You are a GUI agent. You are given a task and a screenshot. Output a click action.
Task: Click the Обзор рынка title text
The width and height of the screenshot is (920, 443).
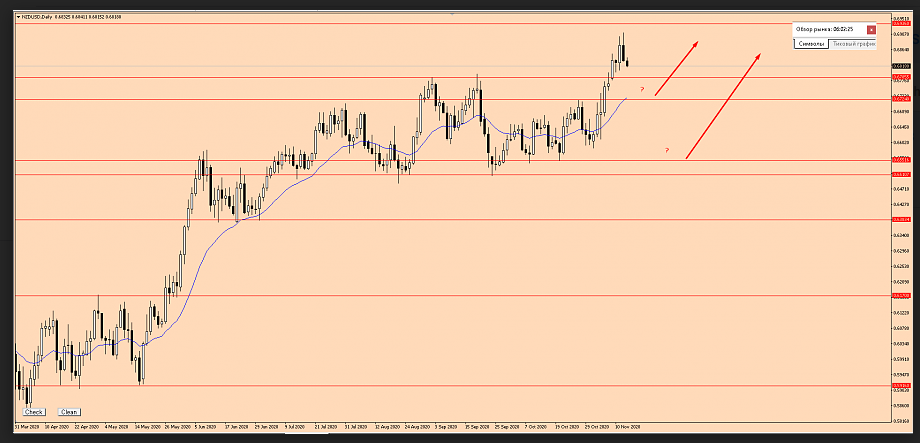[x=829, y=30]
